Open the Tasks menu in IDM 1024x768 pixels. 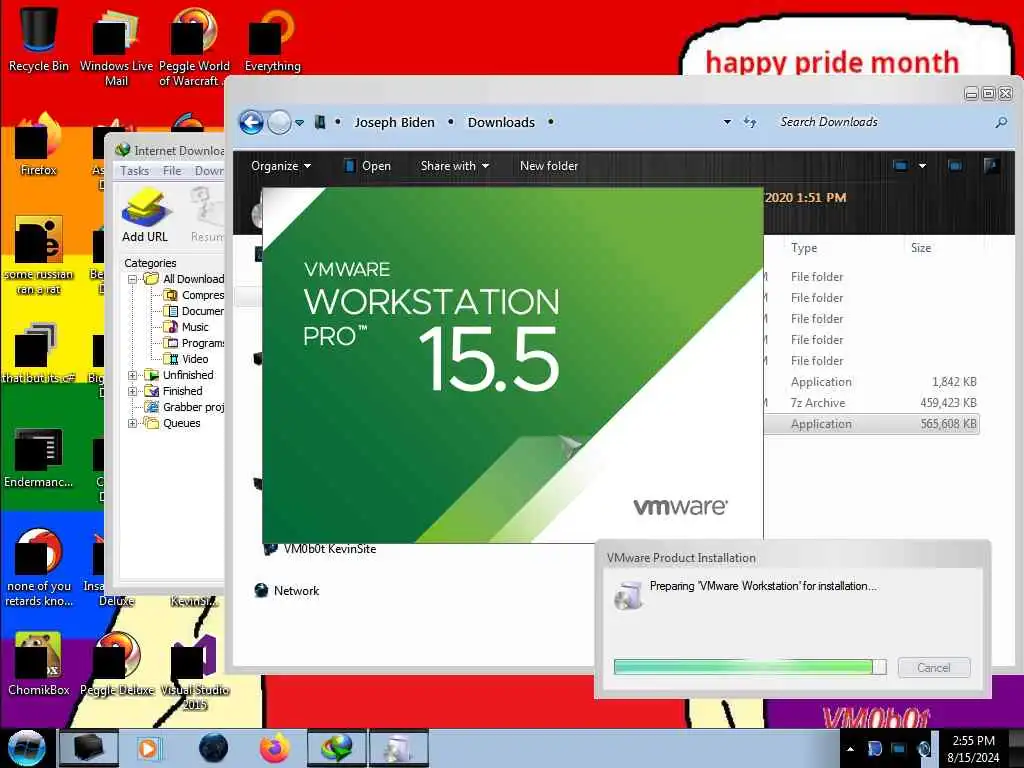[x=135, y=170]
